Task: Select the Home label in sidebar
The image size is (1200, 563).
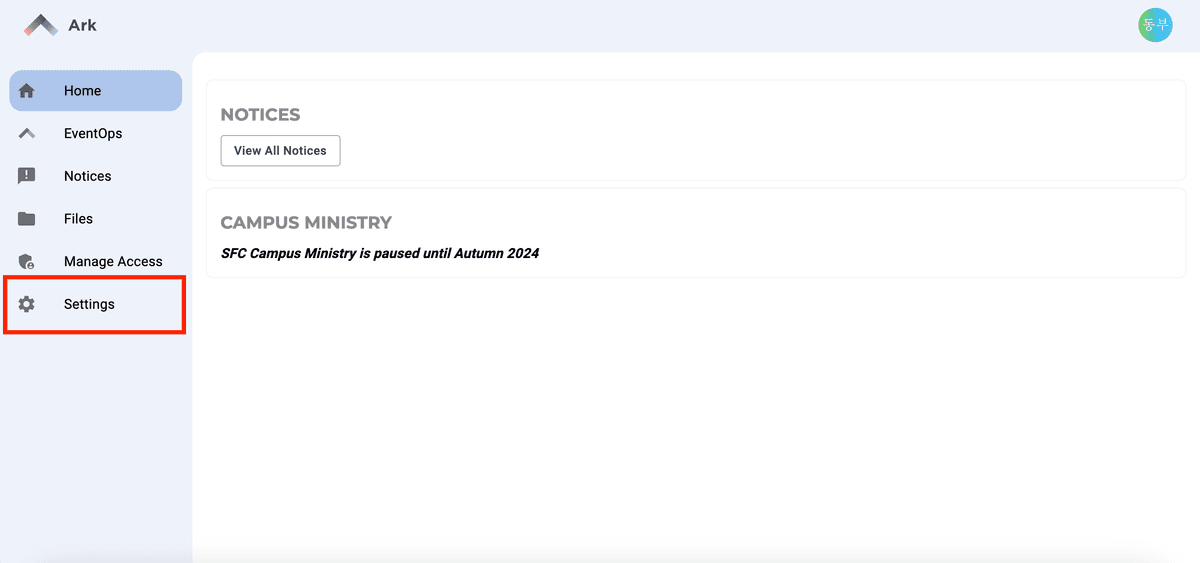Action: pos(82,91)
